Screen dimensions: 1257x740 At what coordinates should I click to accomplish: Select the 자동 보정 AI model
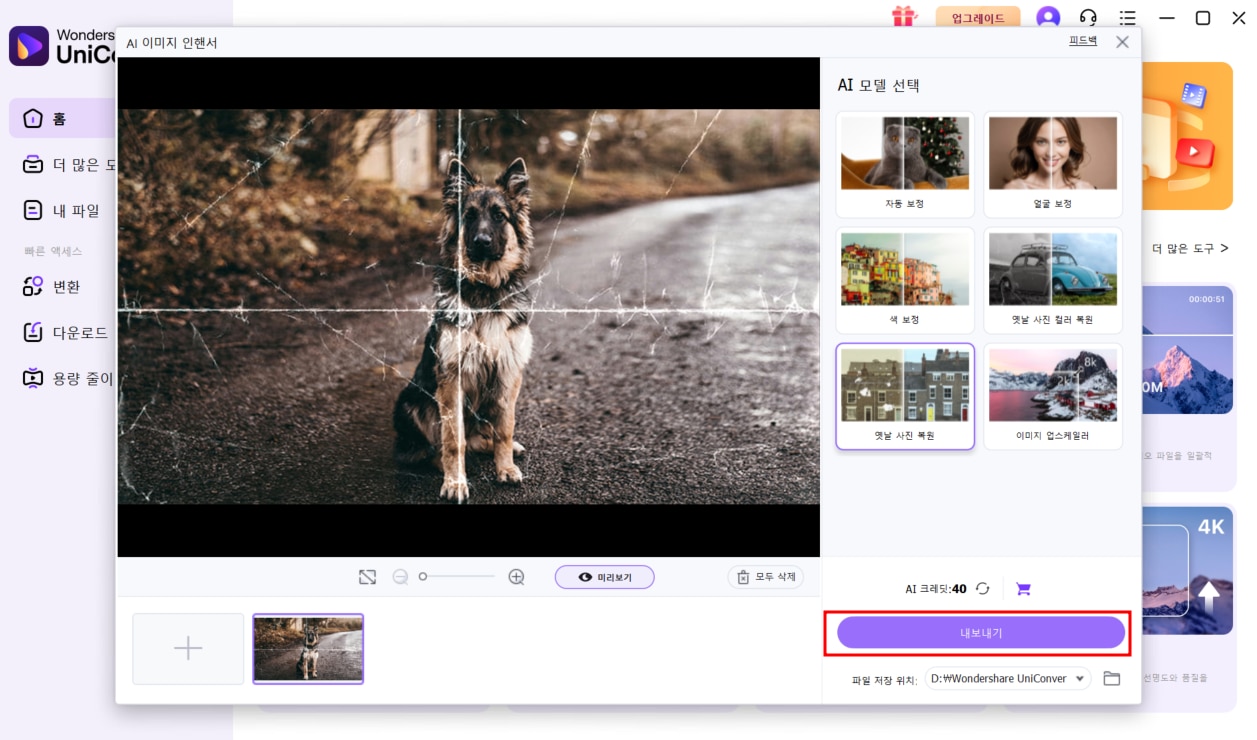[x=904, y=165]
